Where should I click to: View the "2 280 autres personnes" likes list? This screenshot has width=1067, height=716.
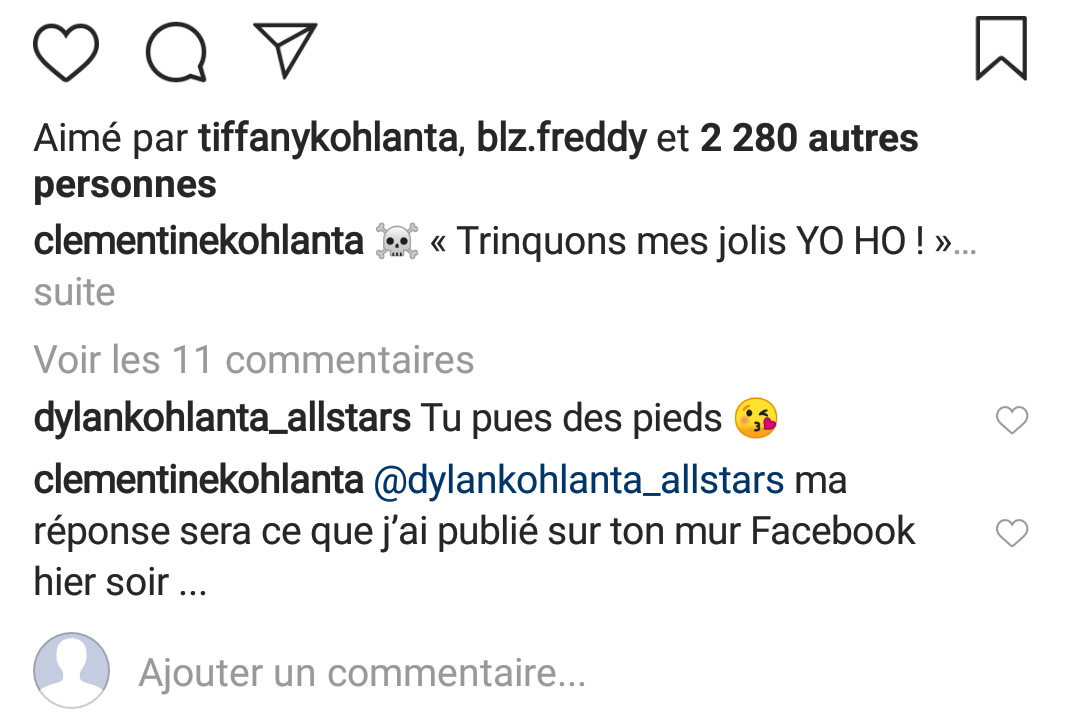pos(476,161)
